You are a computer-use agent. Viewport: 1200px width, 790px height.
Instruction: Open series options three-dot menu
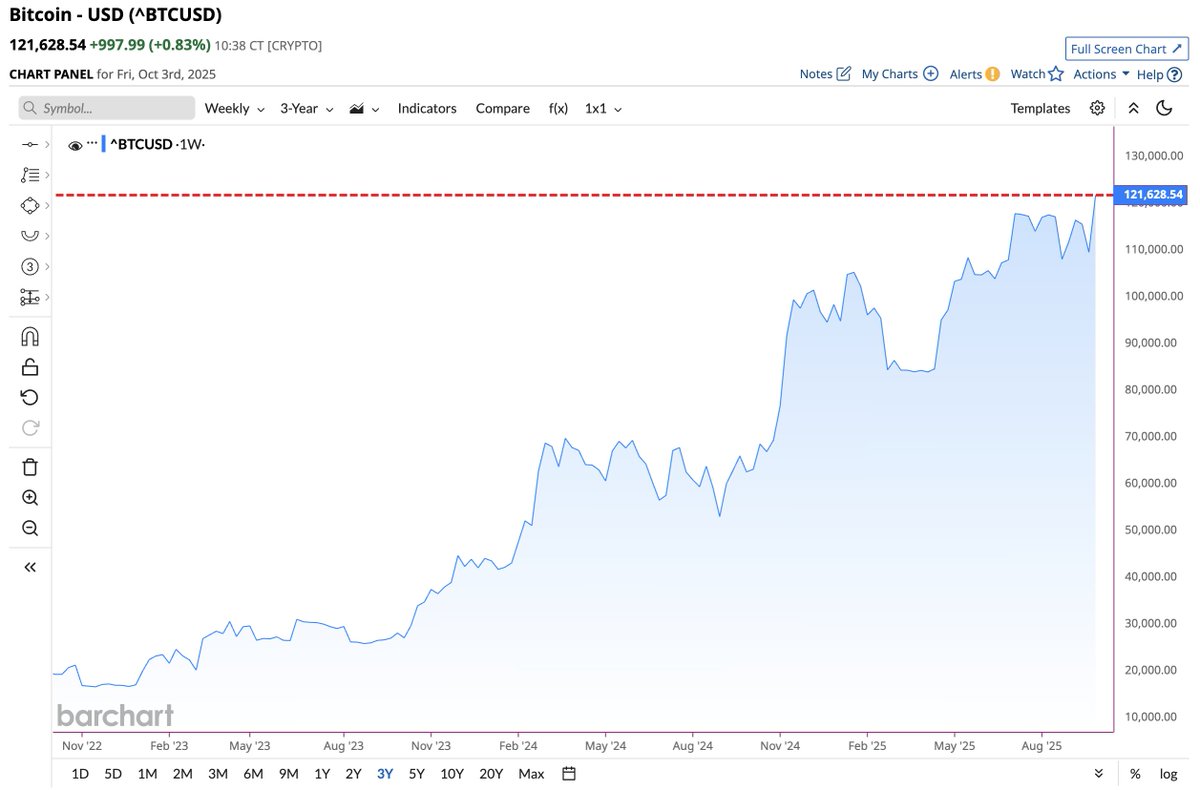click(x=92, y=143)
